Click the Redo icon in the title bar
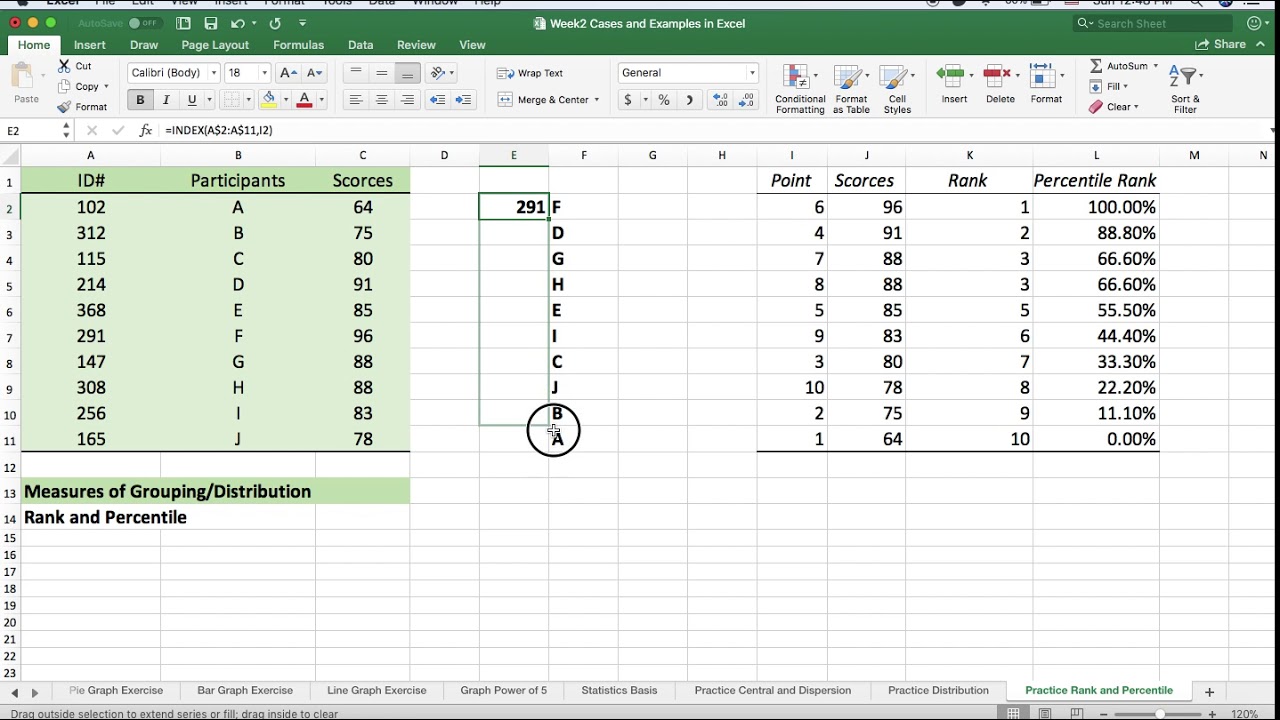The image size is (1280, 720). (275, 23)
